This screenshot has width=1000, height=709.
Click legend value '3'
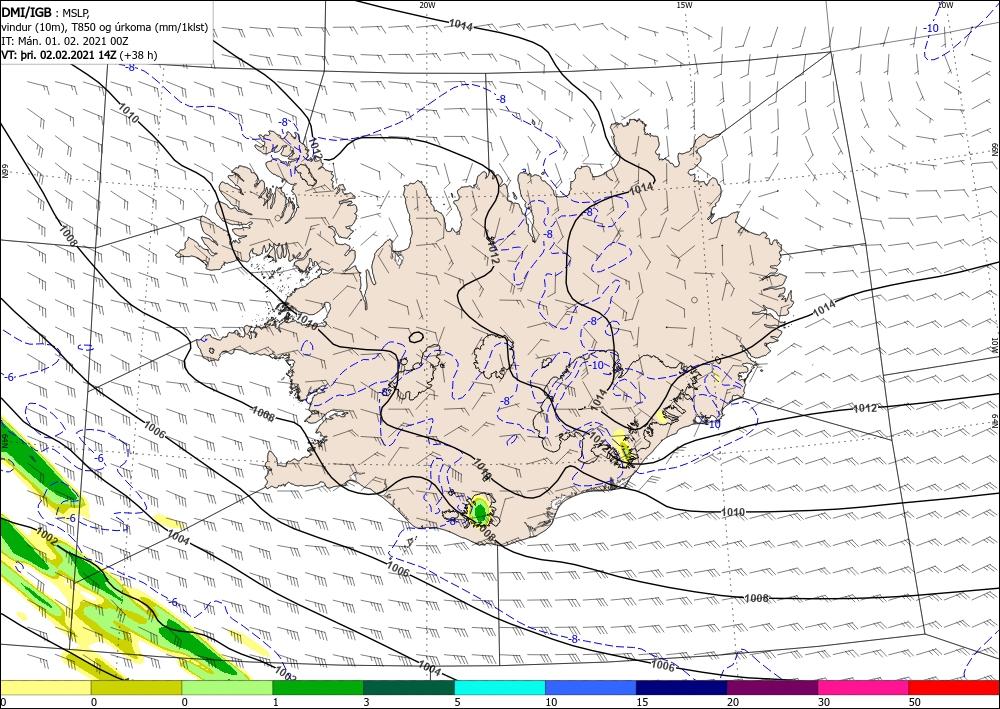pyautogui.click(x=366, y=702)
